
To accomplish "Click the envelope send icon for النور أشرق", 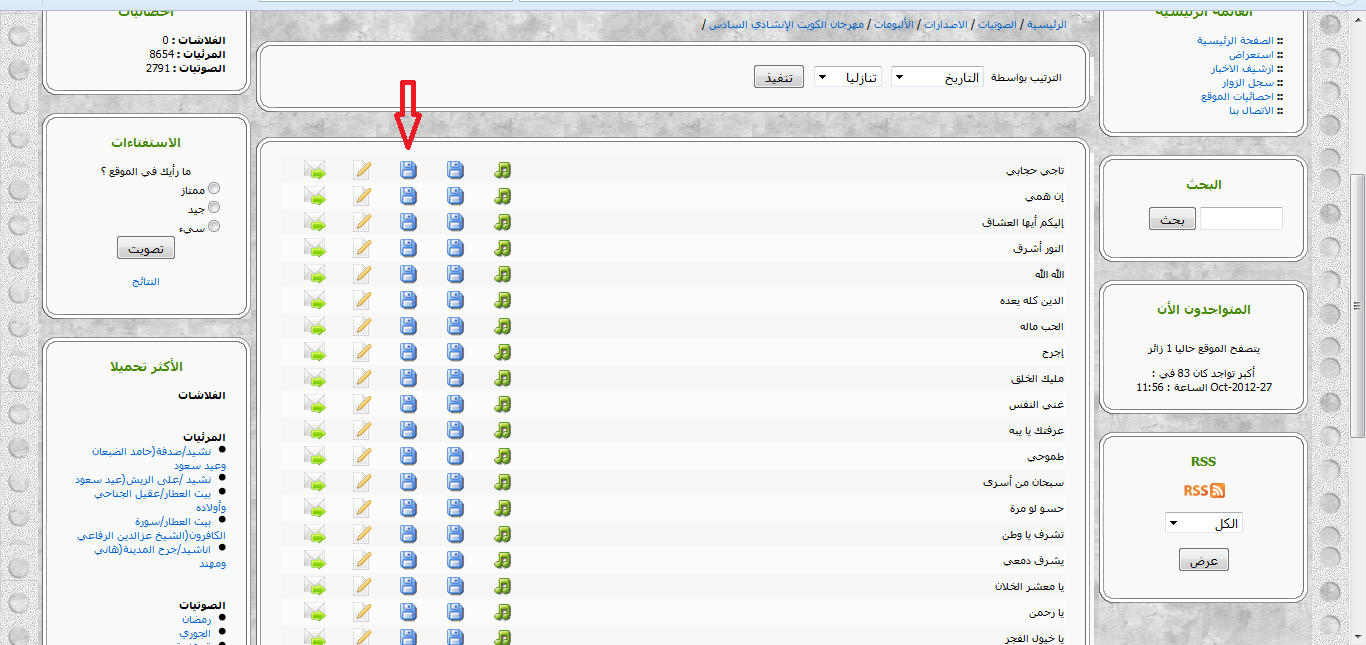I will click(316, 248).
